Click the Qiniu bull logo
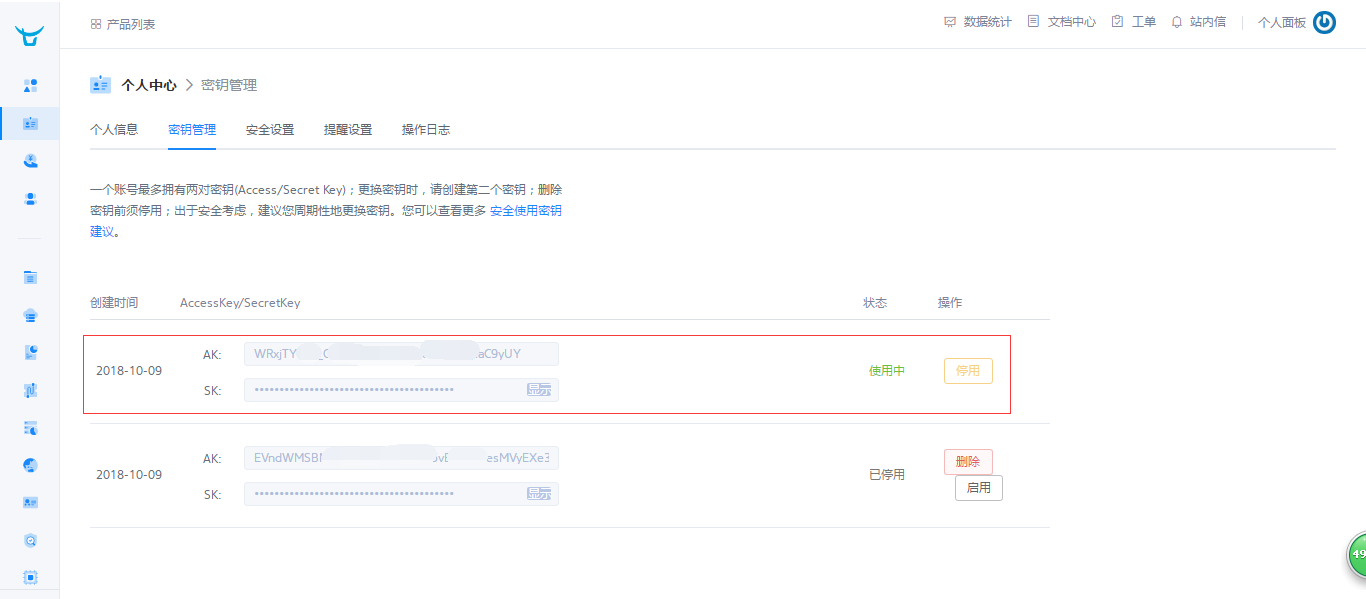 tap(29, 36)
